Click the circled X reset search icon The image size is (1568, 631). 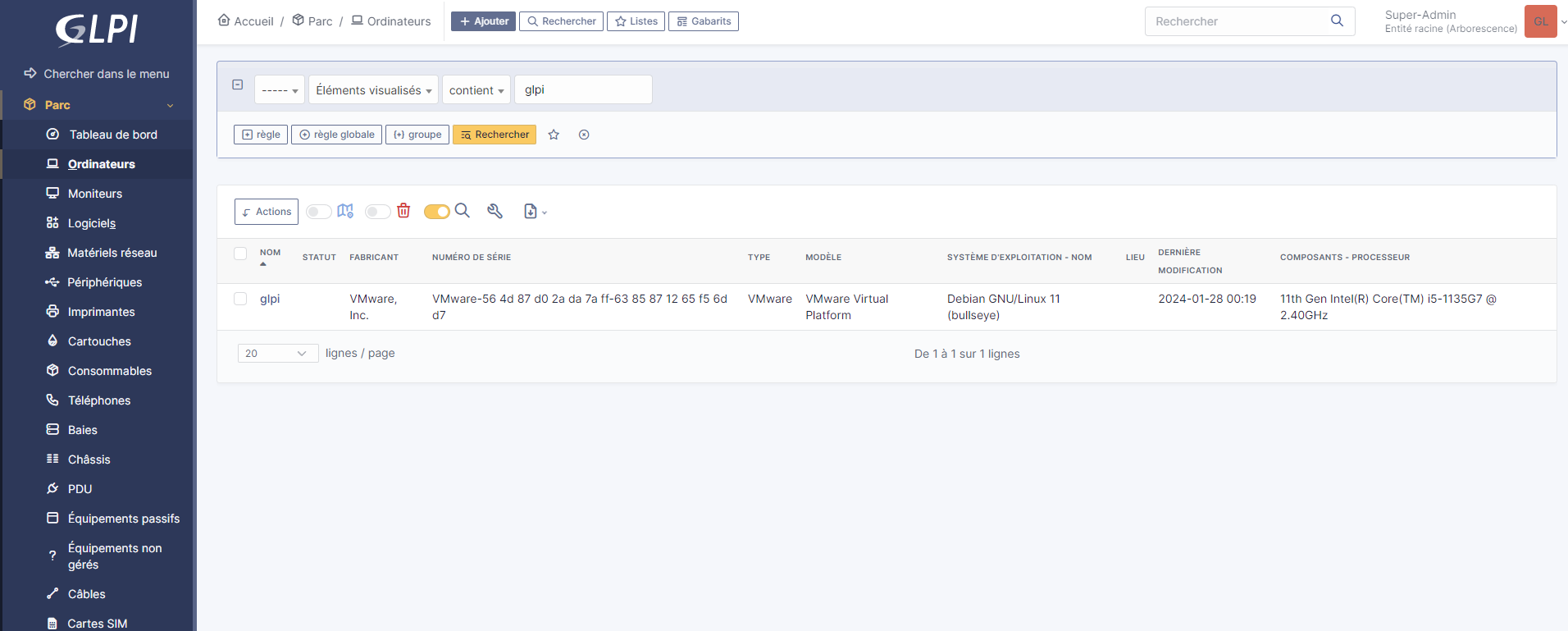pyautogui.click(x=584, y=135)
